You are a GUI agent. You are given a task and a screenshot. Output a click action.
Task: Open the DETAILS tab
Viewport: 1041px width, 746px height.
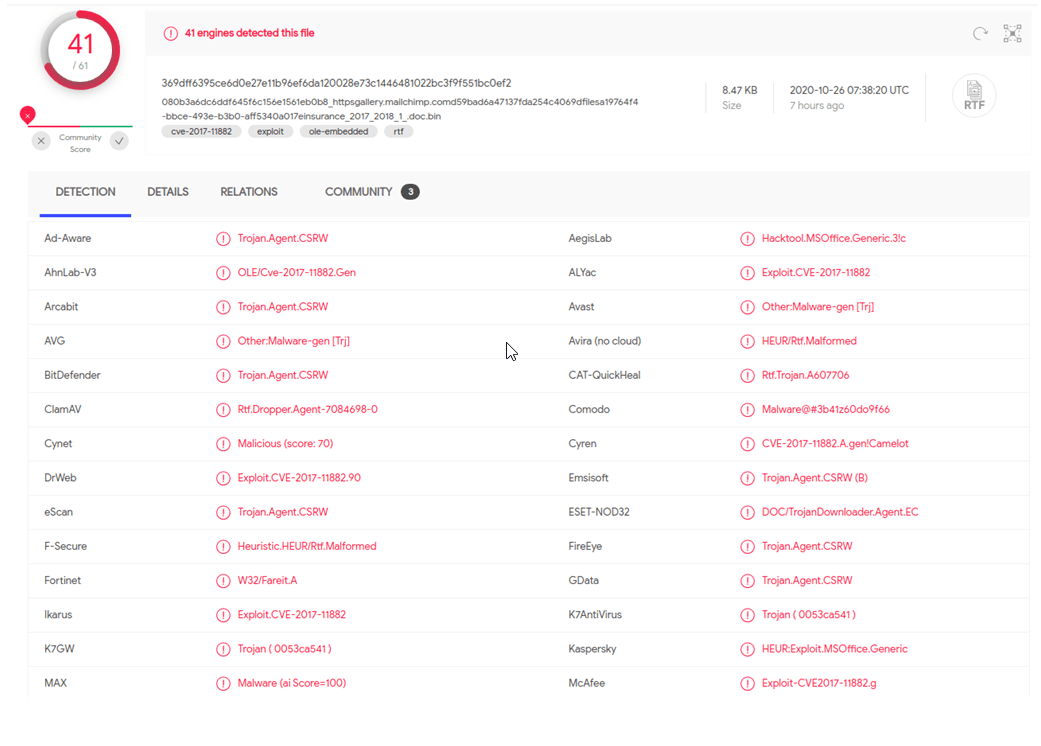click(x=168, y=192)
